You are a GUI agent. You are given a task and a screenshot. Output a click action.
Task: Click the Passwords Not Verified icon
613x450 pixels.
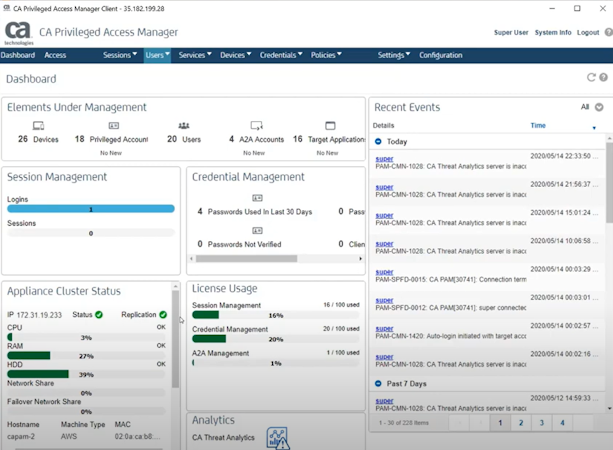(x=257, y=231)
